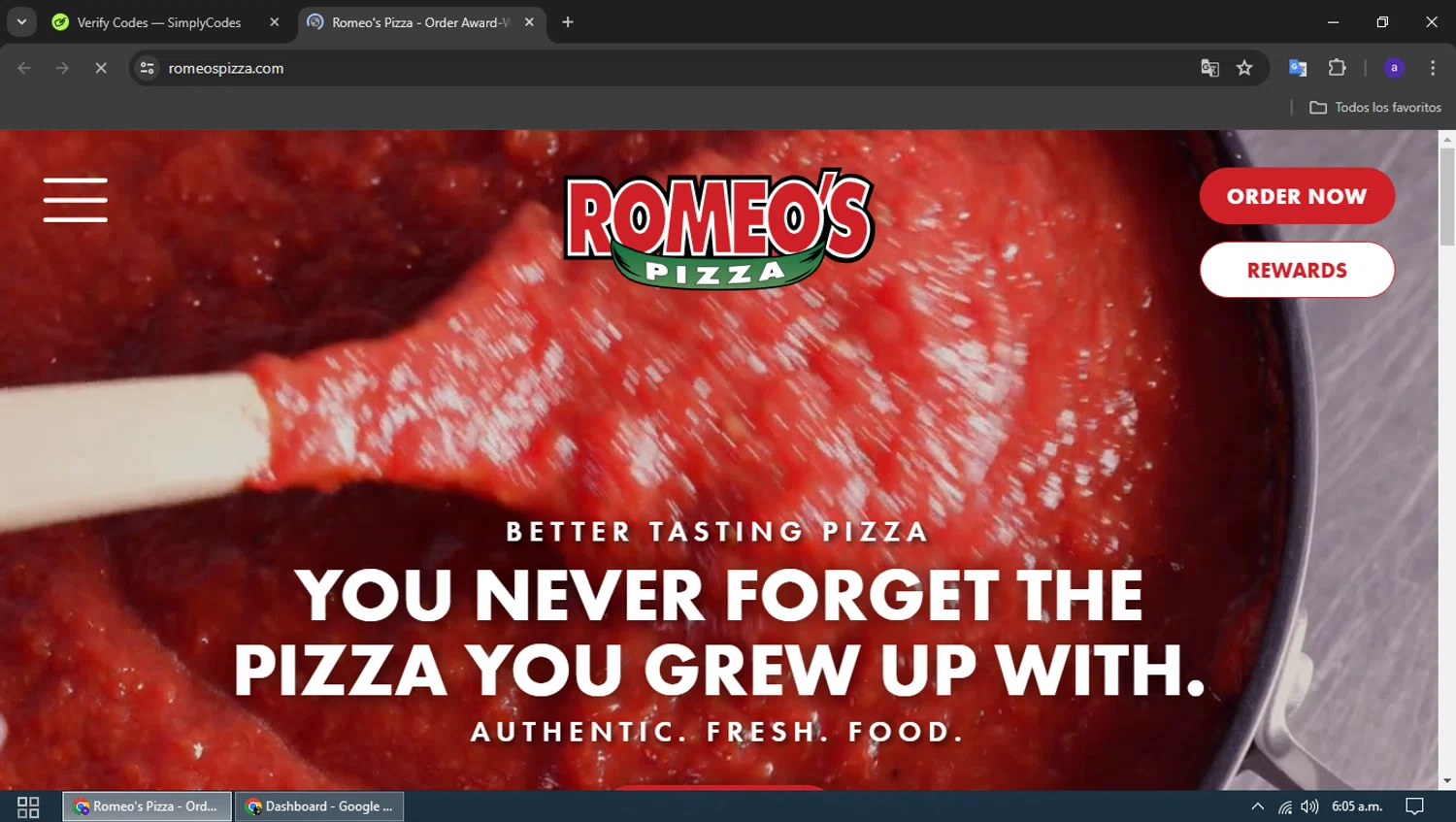The width and height of the screenshot is (1456, 822).
Task: Open the Extensions puzzle menu
Action: (x=1338, y=68)
